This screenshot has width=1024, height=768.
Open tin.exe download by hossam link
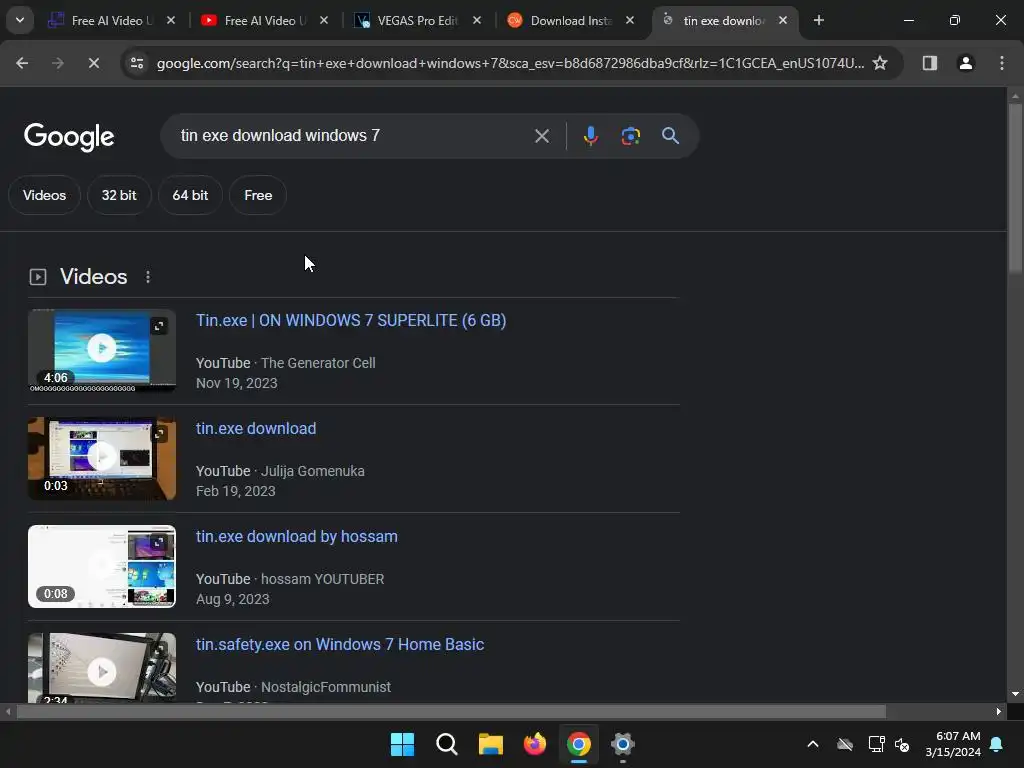296,537
